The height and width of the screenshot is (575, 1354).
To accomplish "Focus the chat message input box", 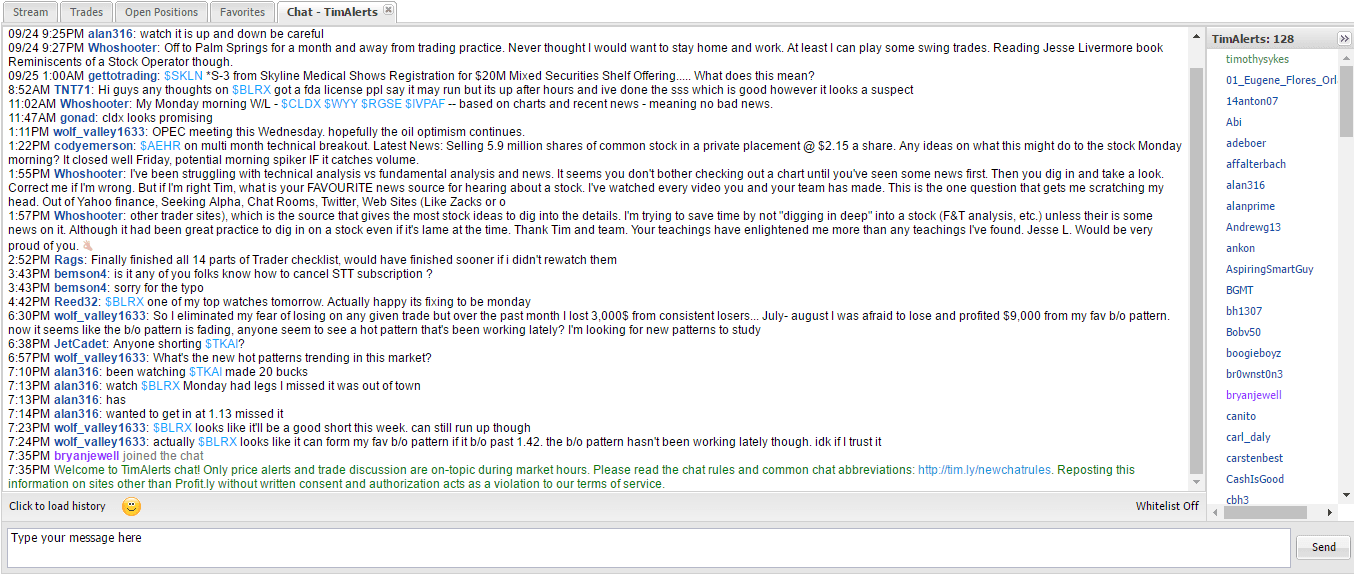I will [648, 548].
